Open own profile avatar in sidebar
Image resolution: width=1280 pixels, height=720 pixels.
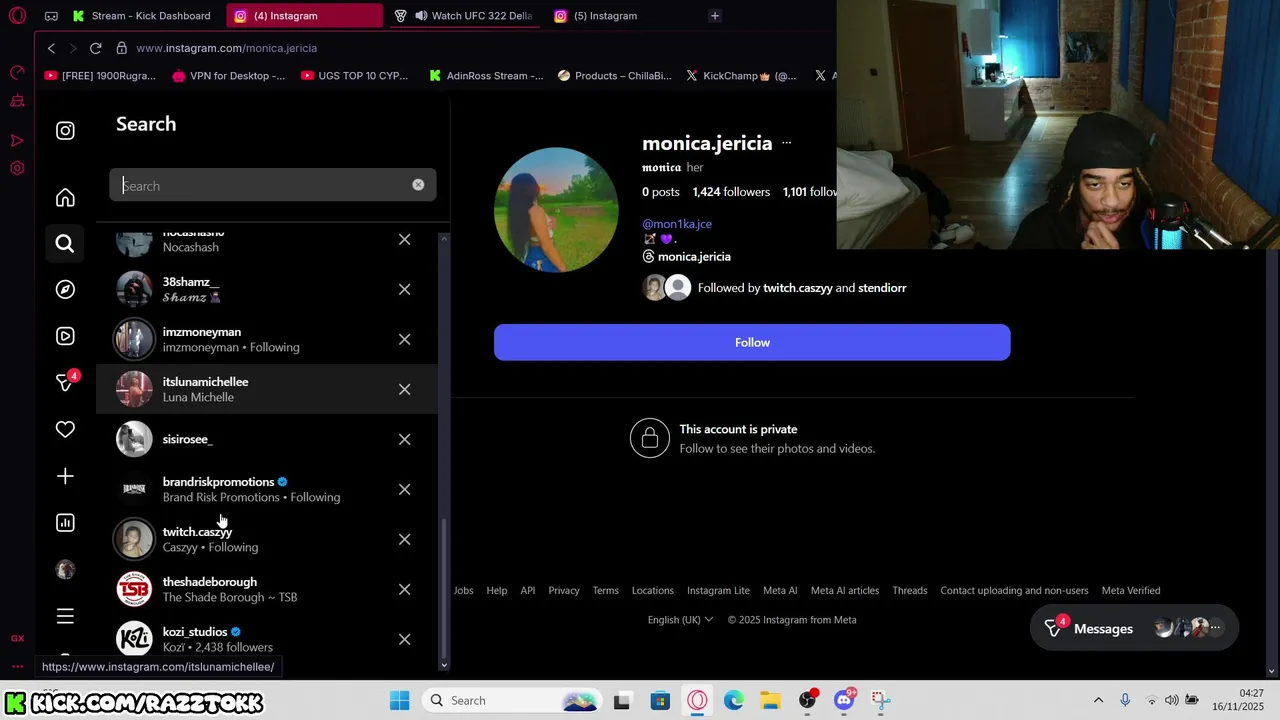click(65, 569)
